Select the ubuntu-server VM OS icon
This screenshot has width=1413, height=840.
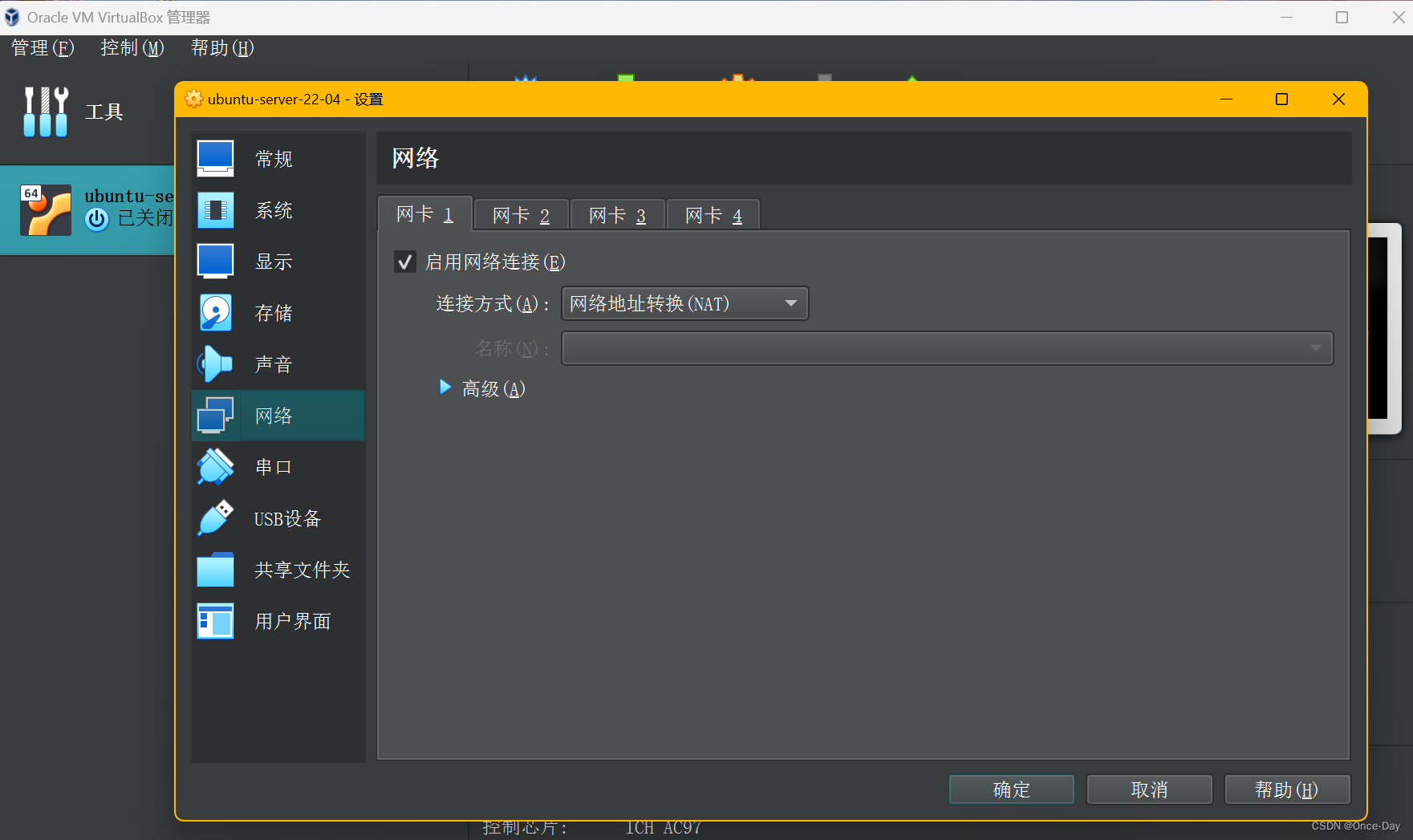coord(46,210)
